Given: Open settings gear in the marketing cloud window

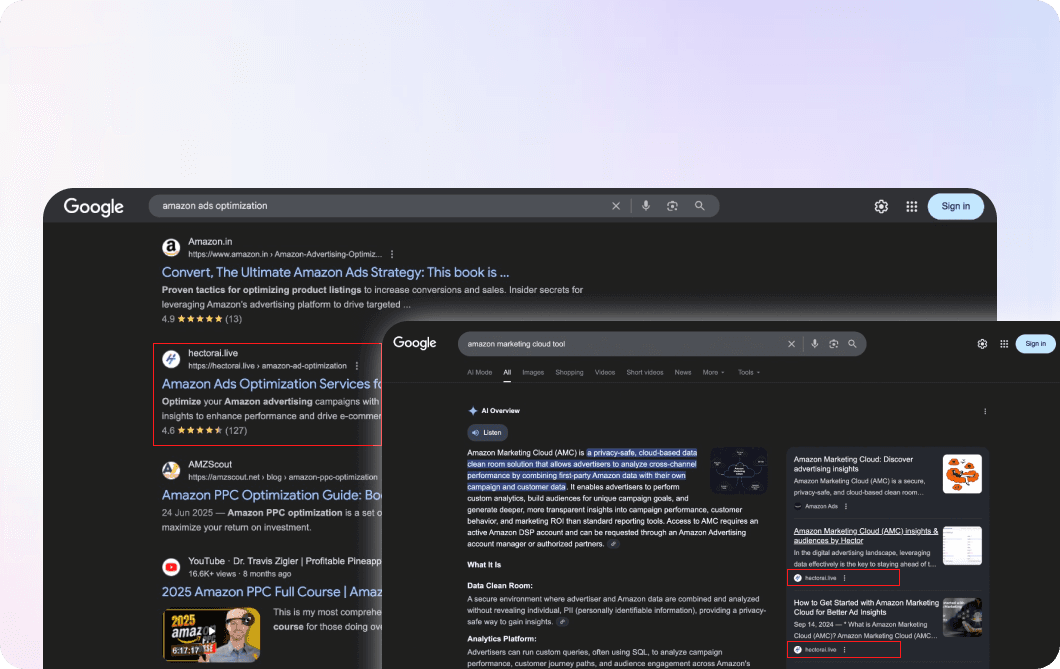Looking at the screenshot, I should click(982, 344).
